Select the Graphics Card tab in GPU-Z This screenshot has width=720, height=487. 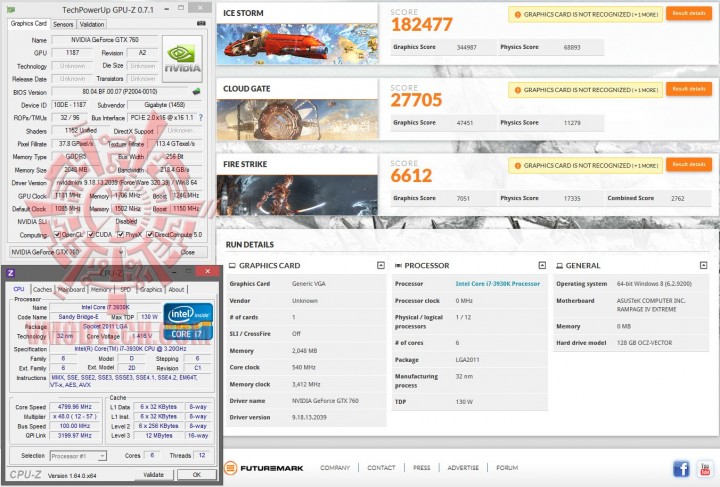28,23
